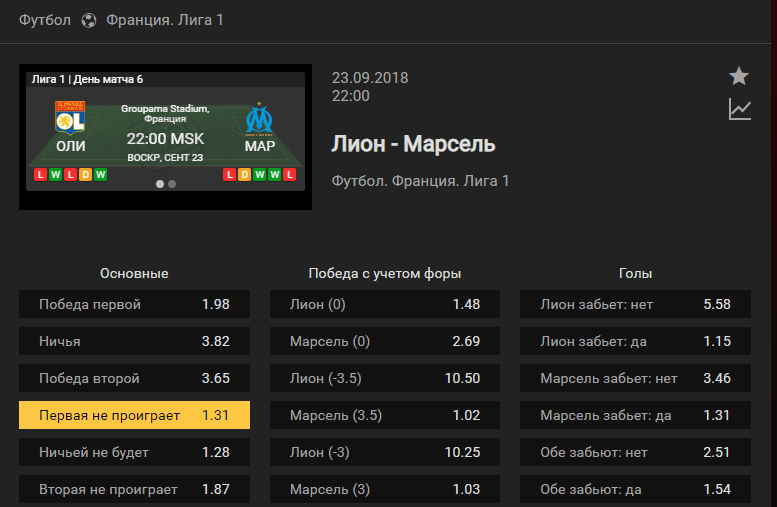Open Франция. Лига 1 breadcrumb link
The height and width of the screenshot is (507, 777).
coord(165,20)
